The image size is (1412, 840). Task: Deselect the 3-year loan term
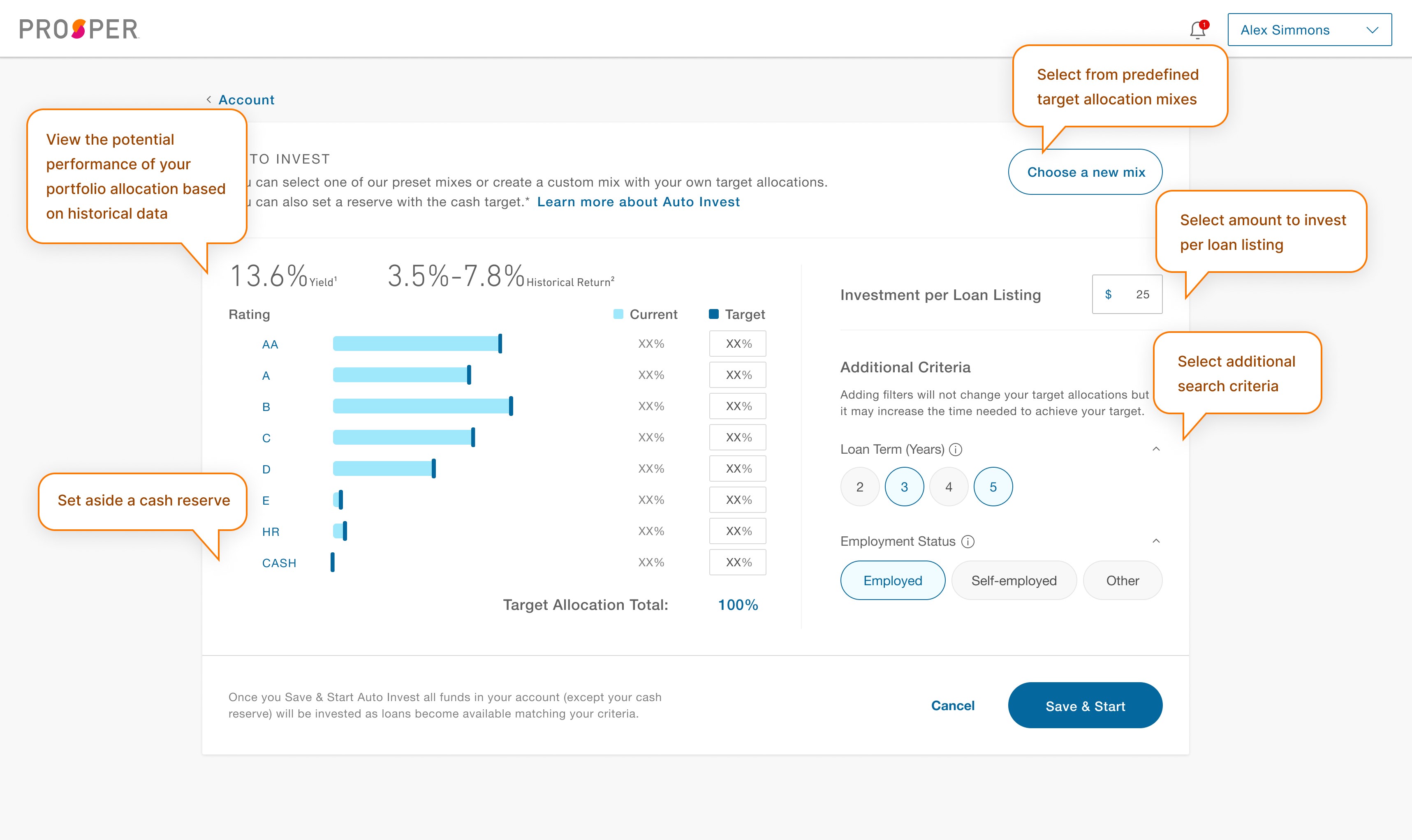pyautogui.click(x=904, y=486)
